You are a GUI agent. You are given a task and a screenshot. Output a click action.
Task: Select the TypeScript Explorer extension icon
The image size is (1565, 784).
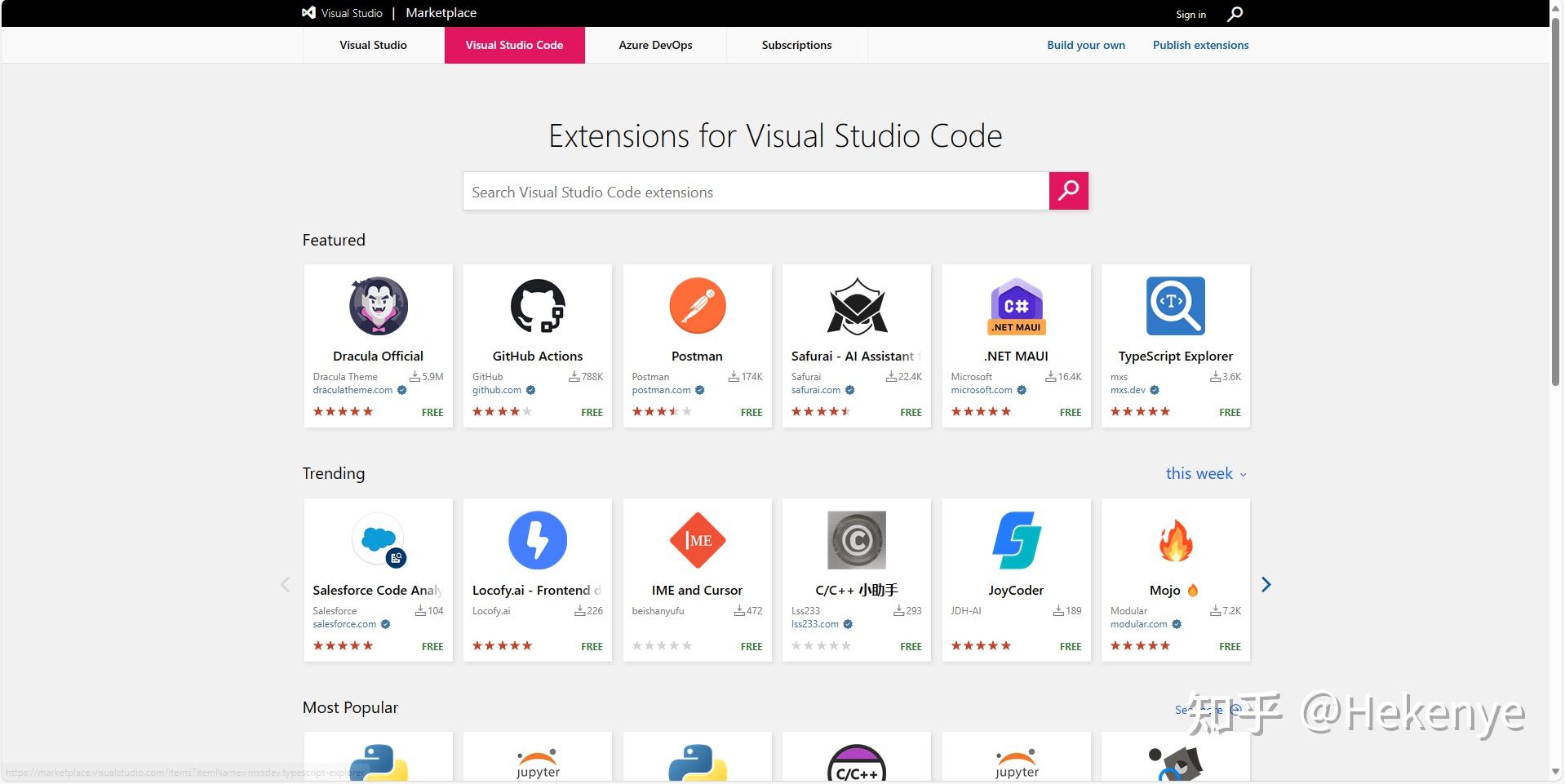coord(1175,306)
